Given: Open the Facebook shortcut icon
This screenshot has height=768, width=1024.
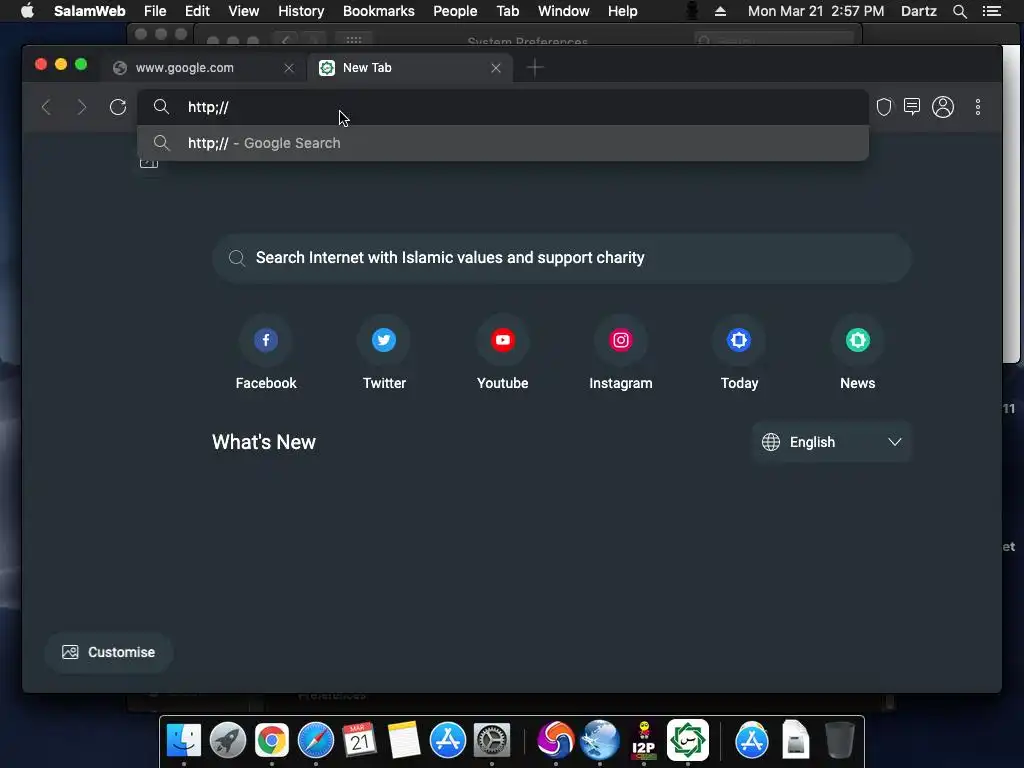Looking at the screenshot, I should pyautogui.click(x=266, y=340).
